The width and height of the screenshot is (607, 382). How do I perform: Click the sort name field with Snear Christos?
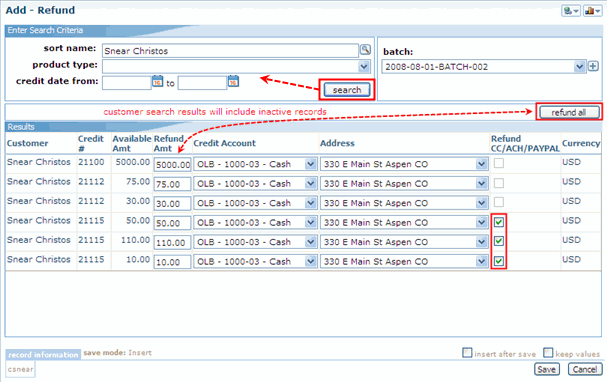point(230,51)
